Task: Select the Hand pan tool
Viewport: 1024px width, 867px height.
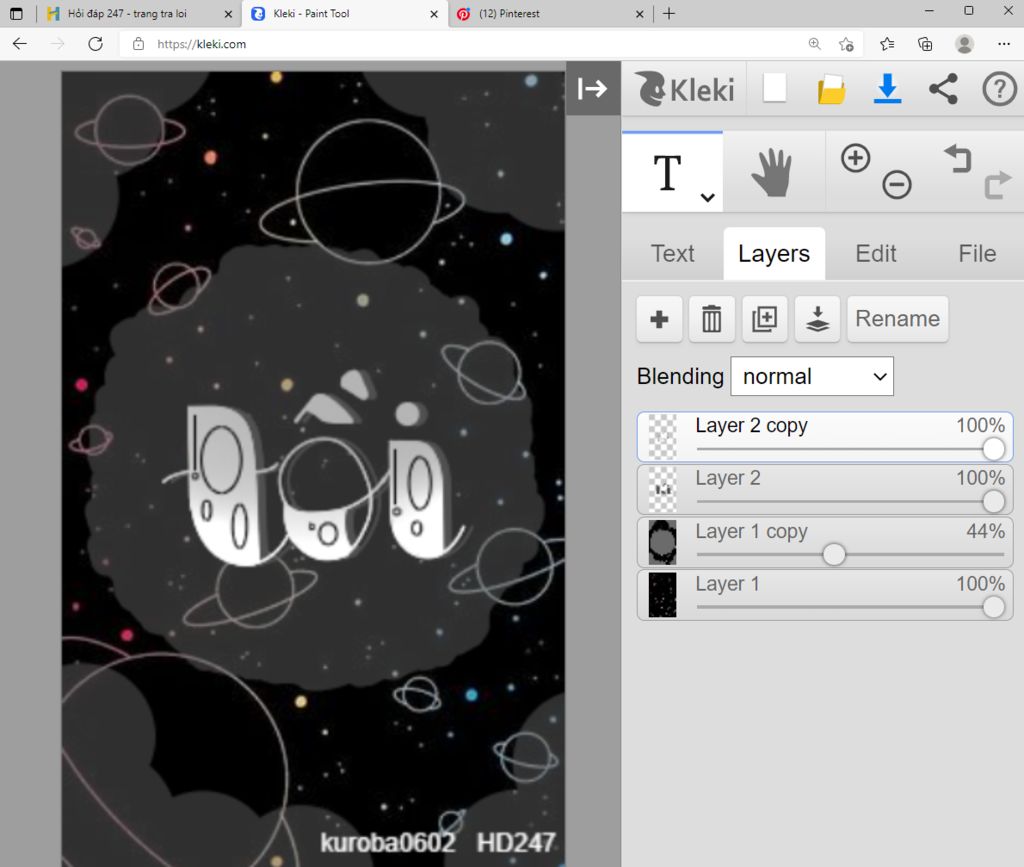Action: [x=771, y=172]
